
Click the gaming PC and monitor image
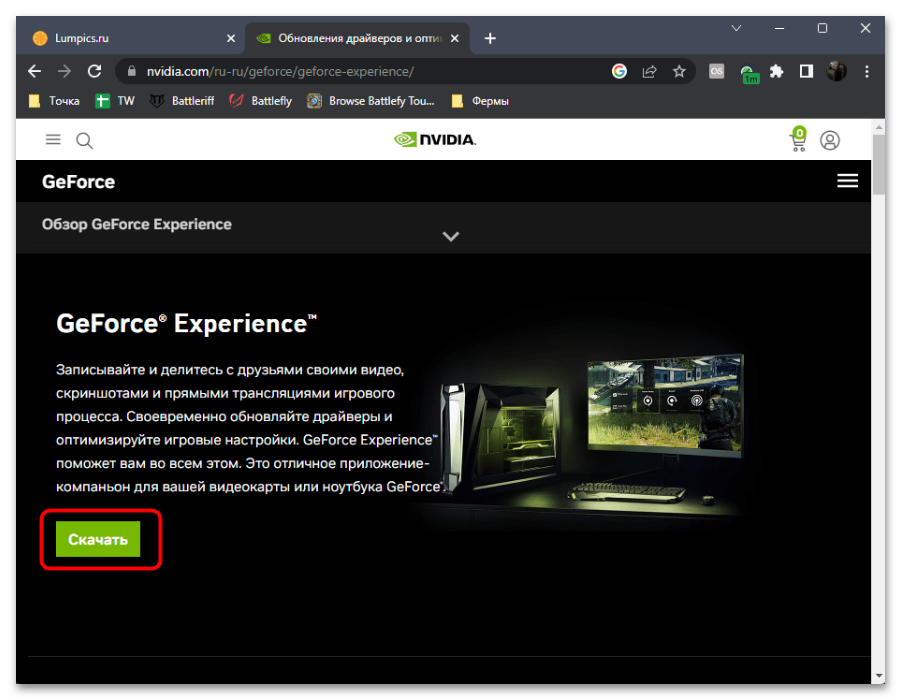click(x=592, y=431)
